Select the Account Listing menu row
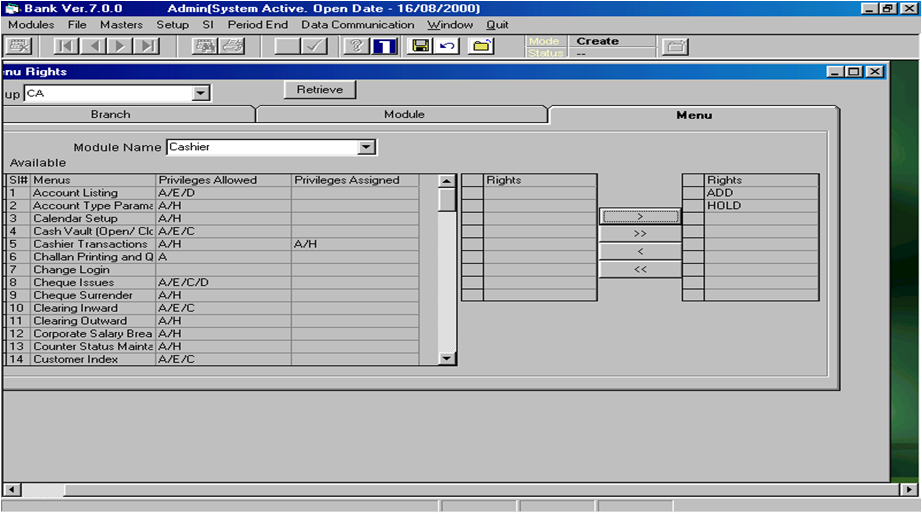922x514 pixels. 213,193
